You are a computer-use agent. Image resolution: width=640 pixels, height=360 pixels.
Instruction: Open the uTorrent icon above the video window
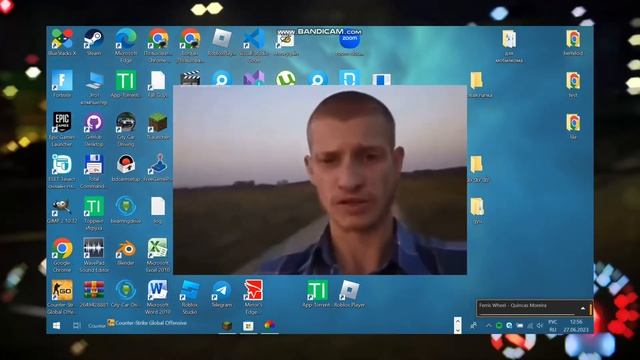click(x=286, y=78)
